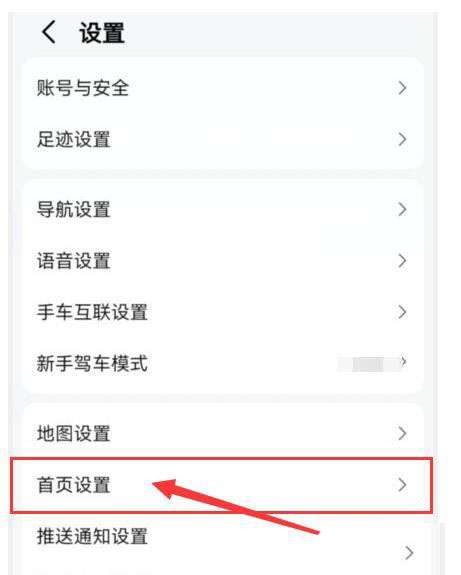Tap the arrow beside 地图设置
Viewport: 461px width, 575px height.
(x=402, y=433)
